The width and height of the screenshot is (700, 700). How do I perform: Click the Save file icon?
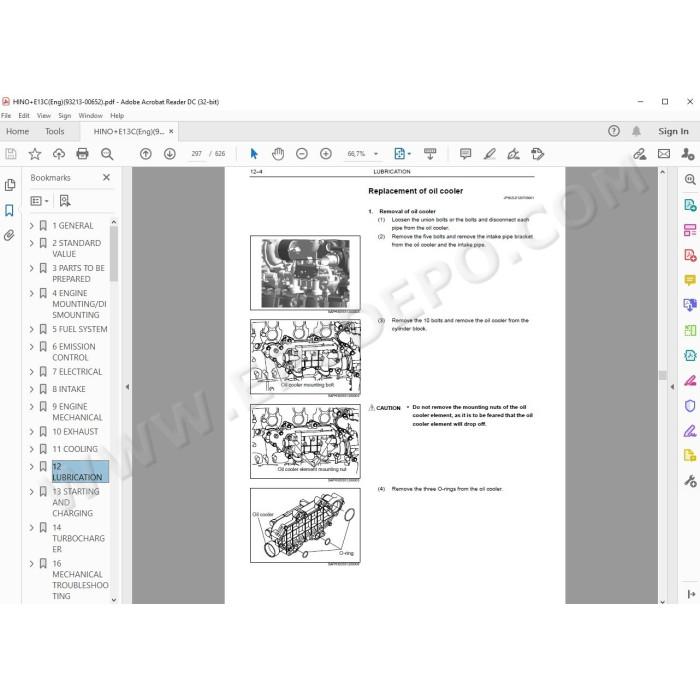click(11, 154)
